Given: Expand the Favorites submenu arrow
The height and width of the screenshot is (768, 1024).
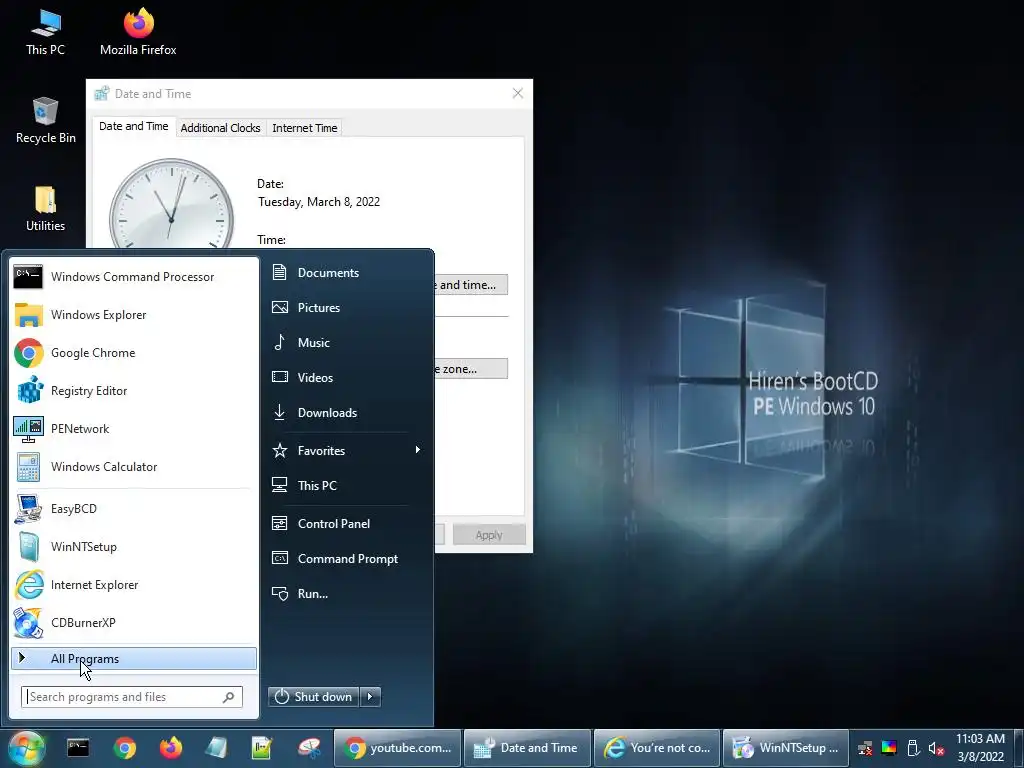Looking at the screenshot, I should click(x=417, y=450).
